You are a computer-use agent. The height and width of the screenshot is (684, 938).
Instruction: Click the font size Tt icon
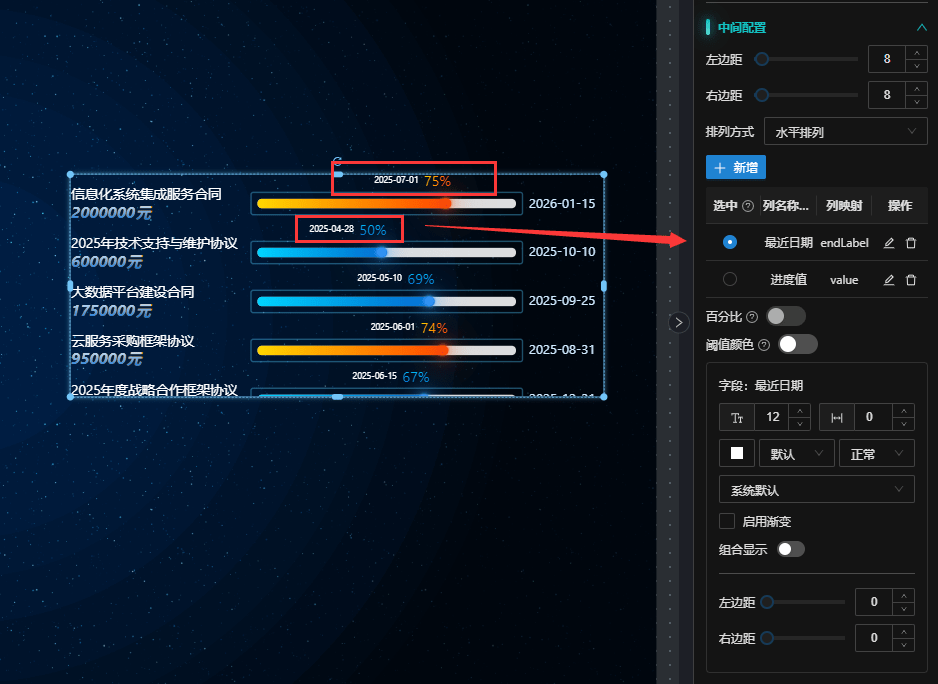pos(737,417)
